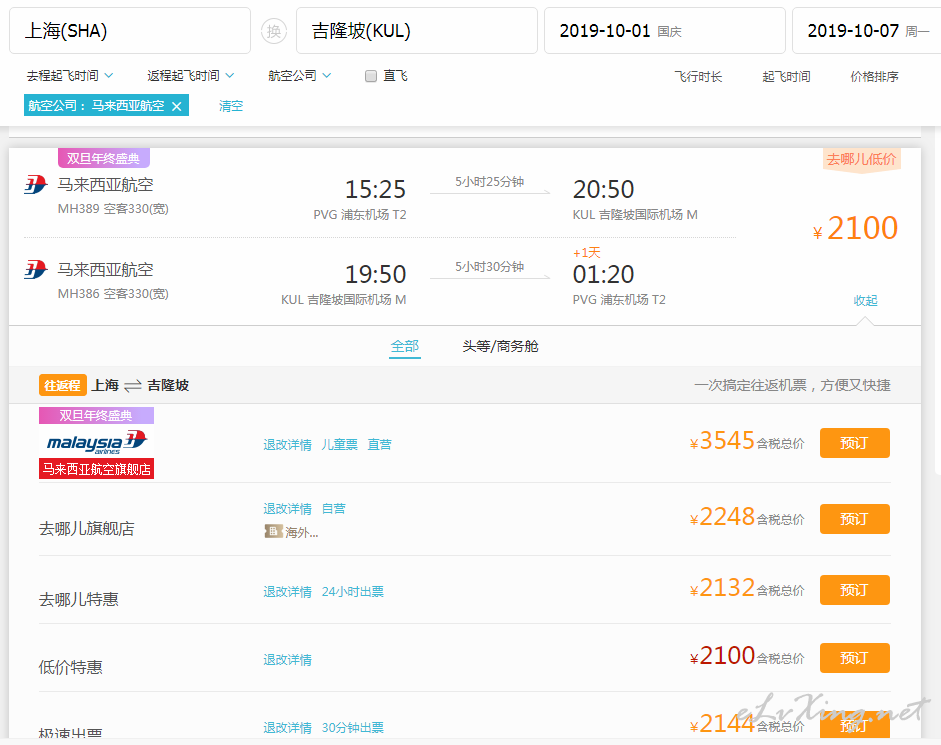Screen dimensions: 941x745
Task: Sort results by 价格排序
Action: click(x=874, y=77)
